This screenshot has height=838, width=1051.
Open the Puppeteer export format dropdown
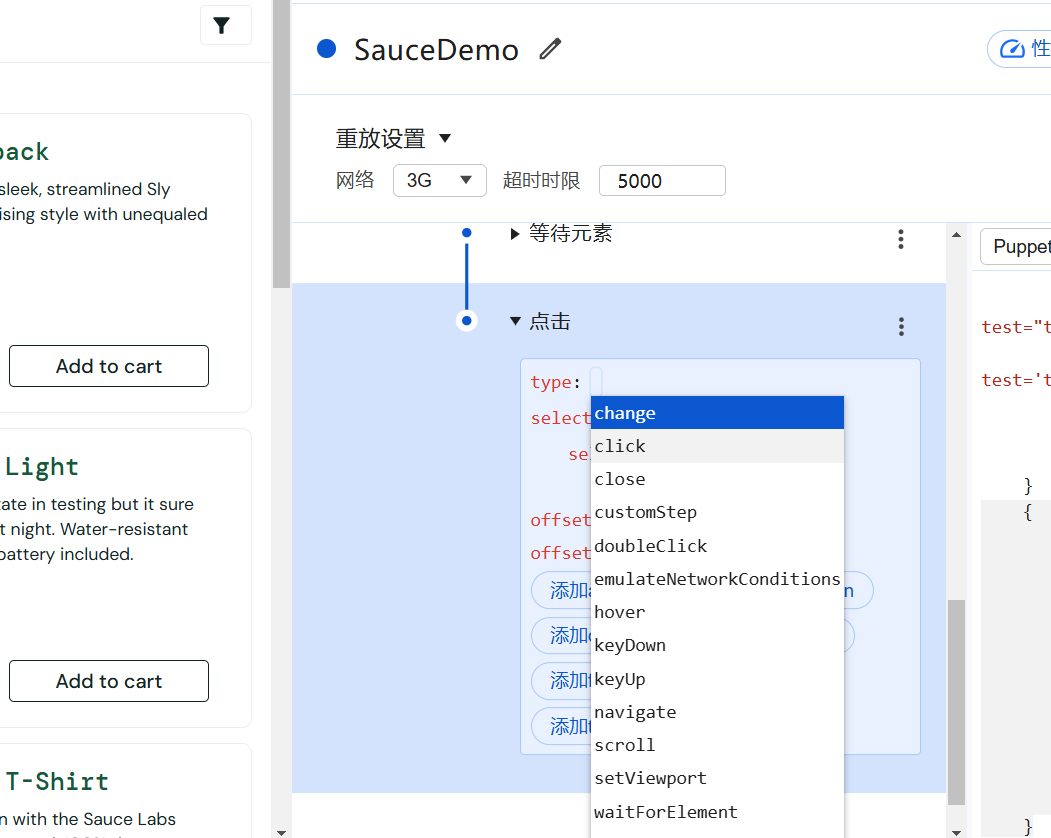pos(1016,247)
